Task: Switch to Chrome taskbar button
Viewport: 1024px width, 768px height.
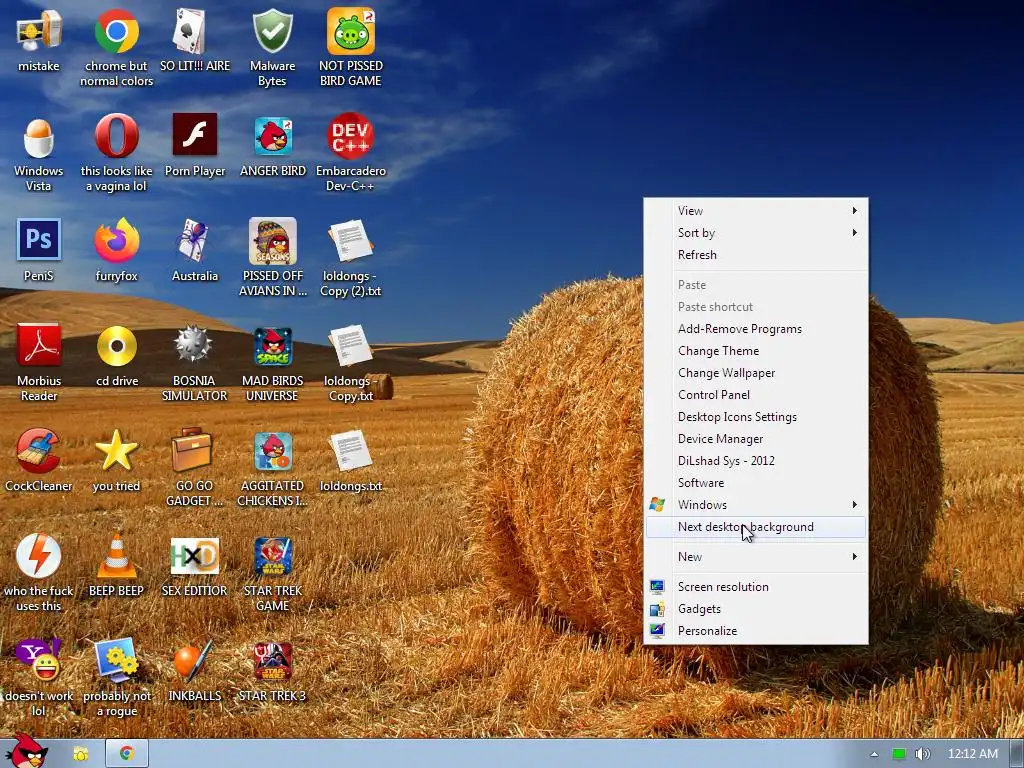Action: click(127, 754)
